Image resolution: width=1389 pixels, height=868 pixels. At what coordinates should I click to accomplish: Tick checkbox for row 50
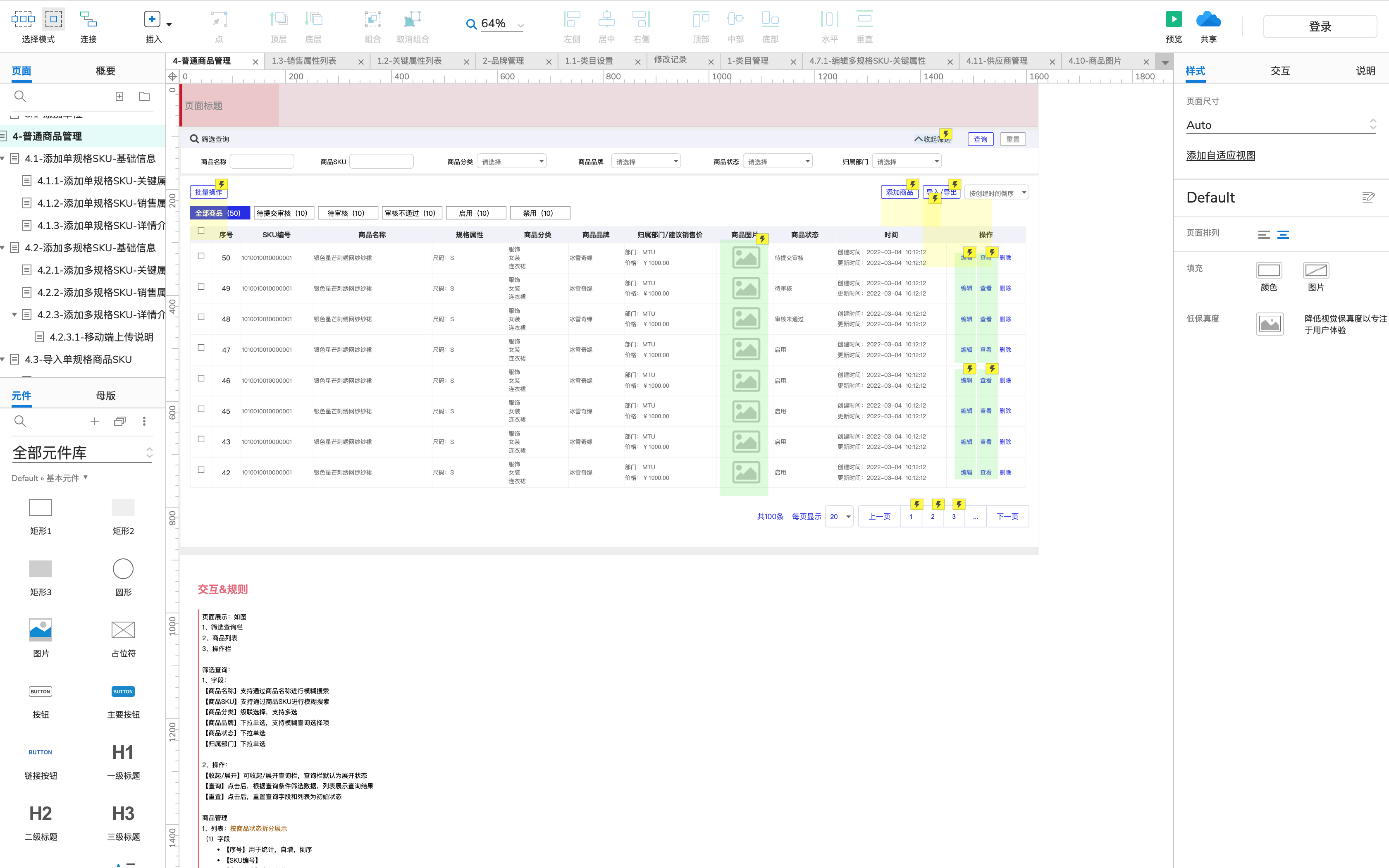tap(201, 256)
